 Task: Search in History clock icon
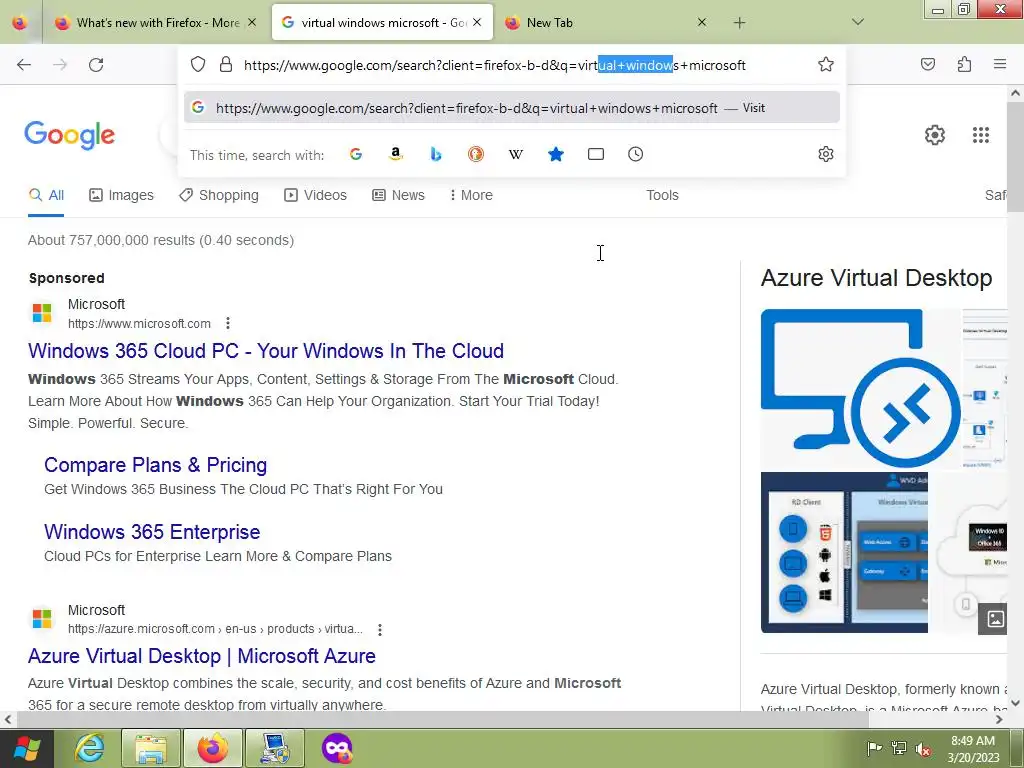tap(635, 154)
